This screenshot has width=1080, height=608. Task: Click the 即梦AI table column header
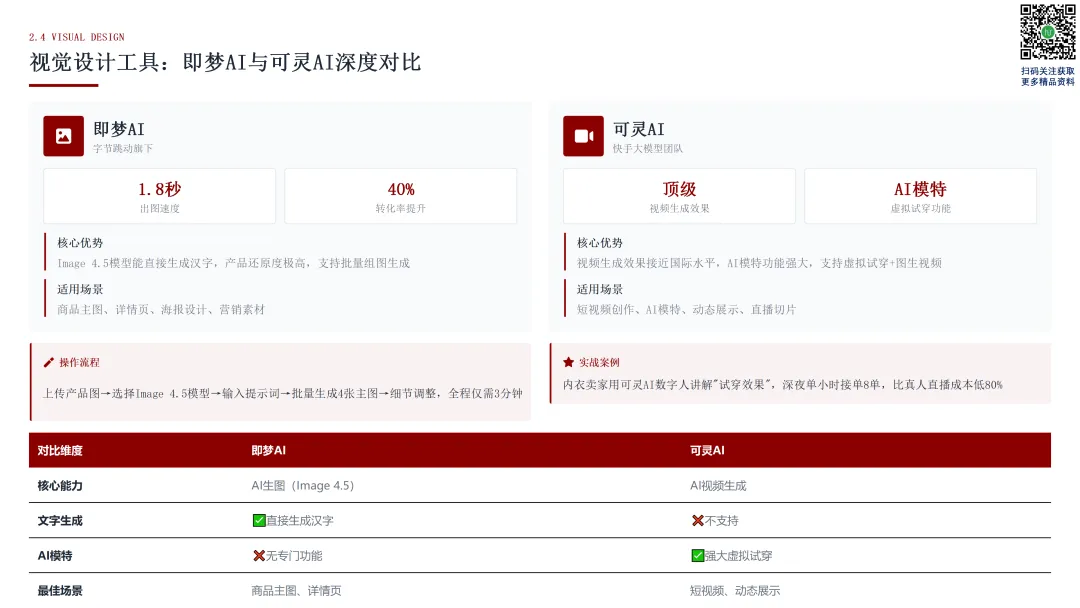tap(269, 451)
